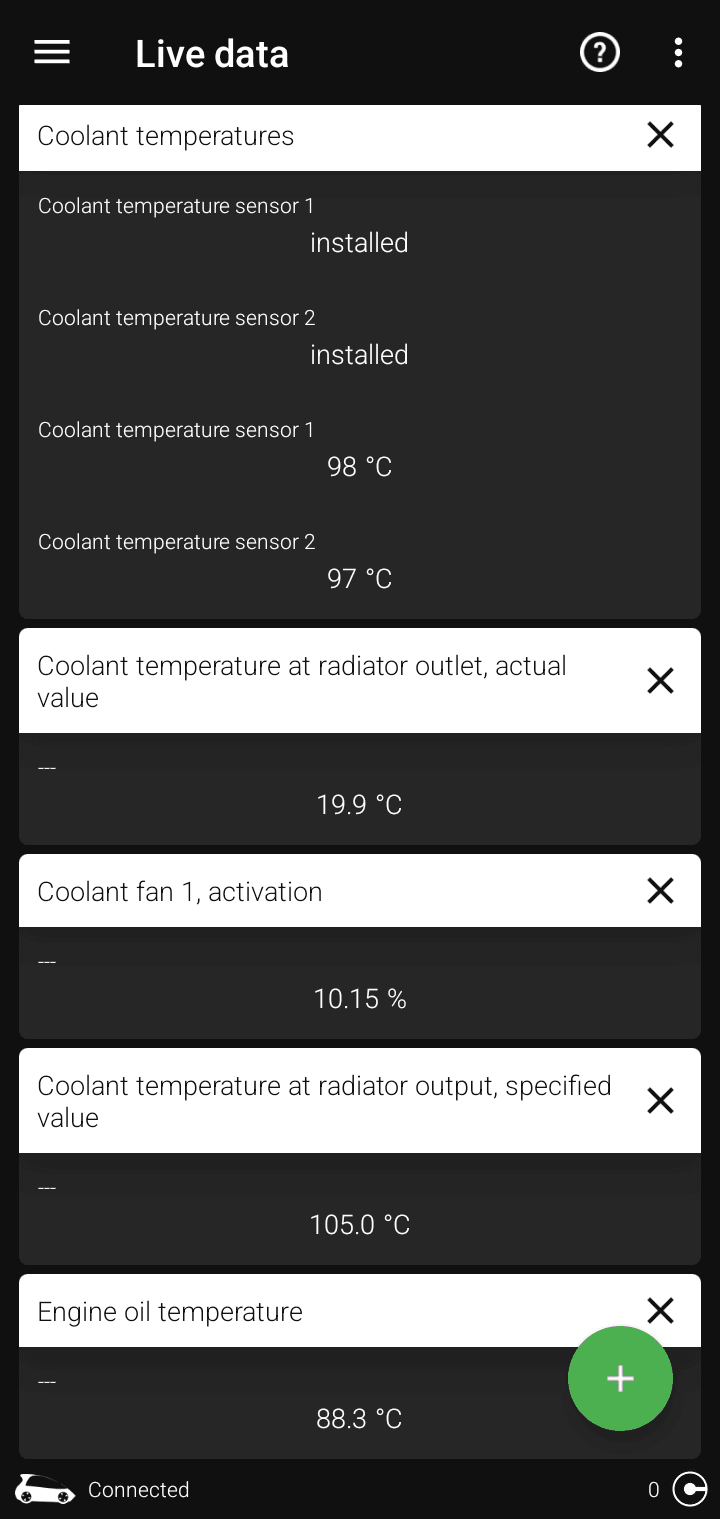This screenshot has width=720, height=1519.
Task: Tap the 19.9 °C radiator outlet reading
Action: 359,804
